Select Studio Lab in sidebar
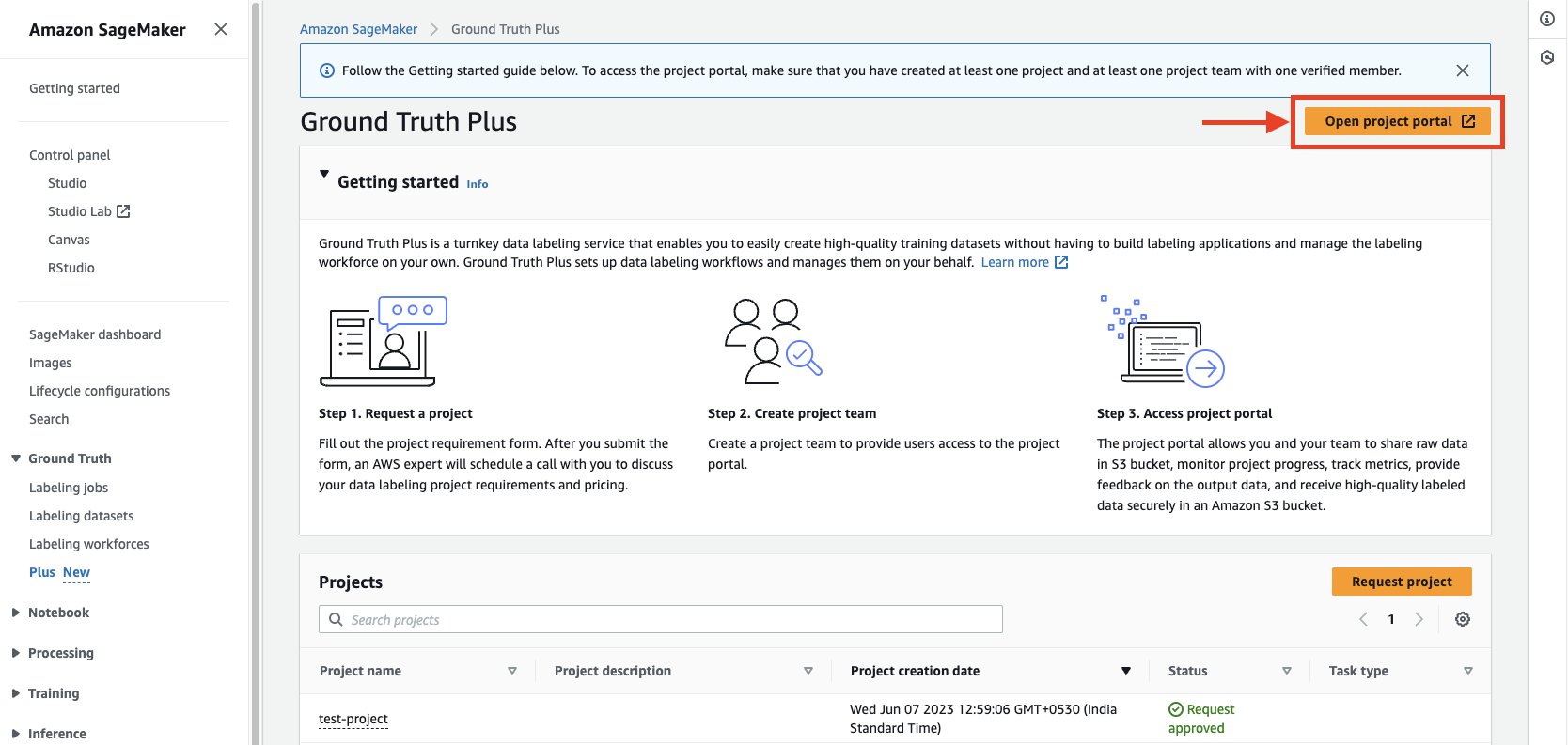The image size is (1568, 745). tap(80, 211)
